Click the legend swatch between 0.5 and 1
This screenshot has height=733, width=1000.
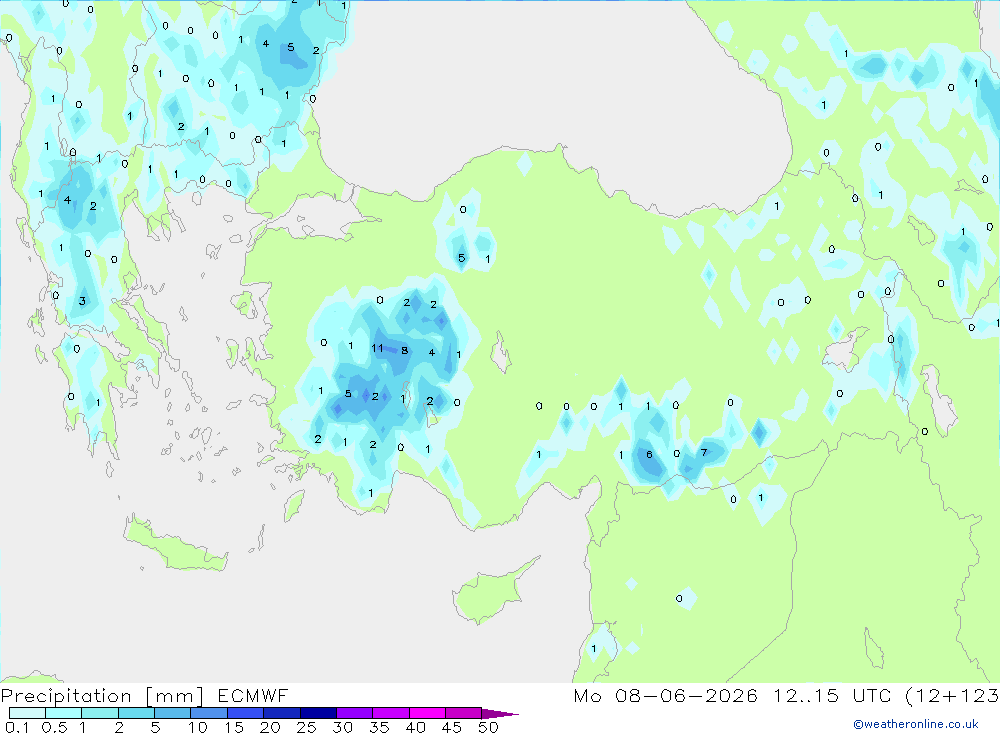[63, 713]
